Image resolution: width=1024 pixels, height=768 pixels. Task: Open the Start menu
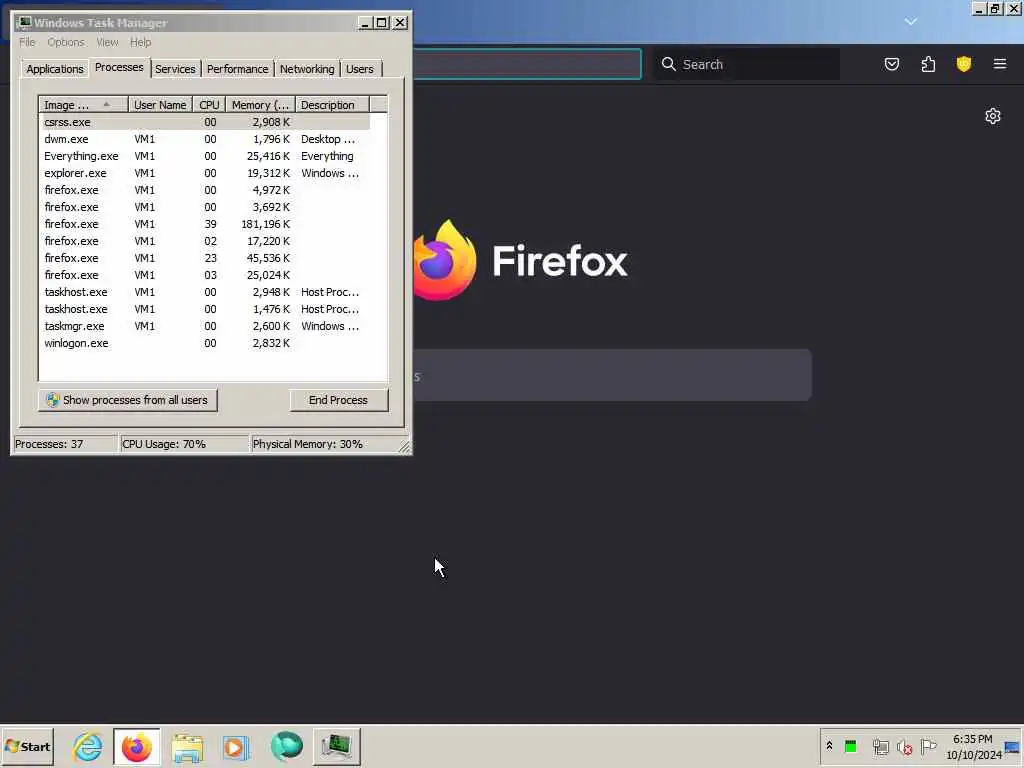[x=27, y=746]
